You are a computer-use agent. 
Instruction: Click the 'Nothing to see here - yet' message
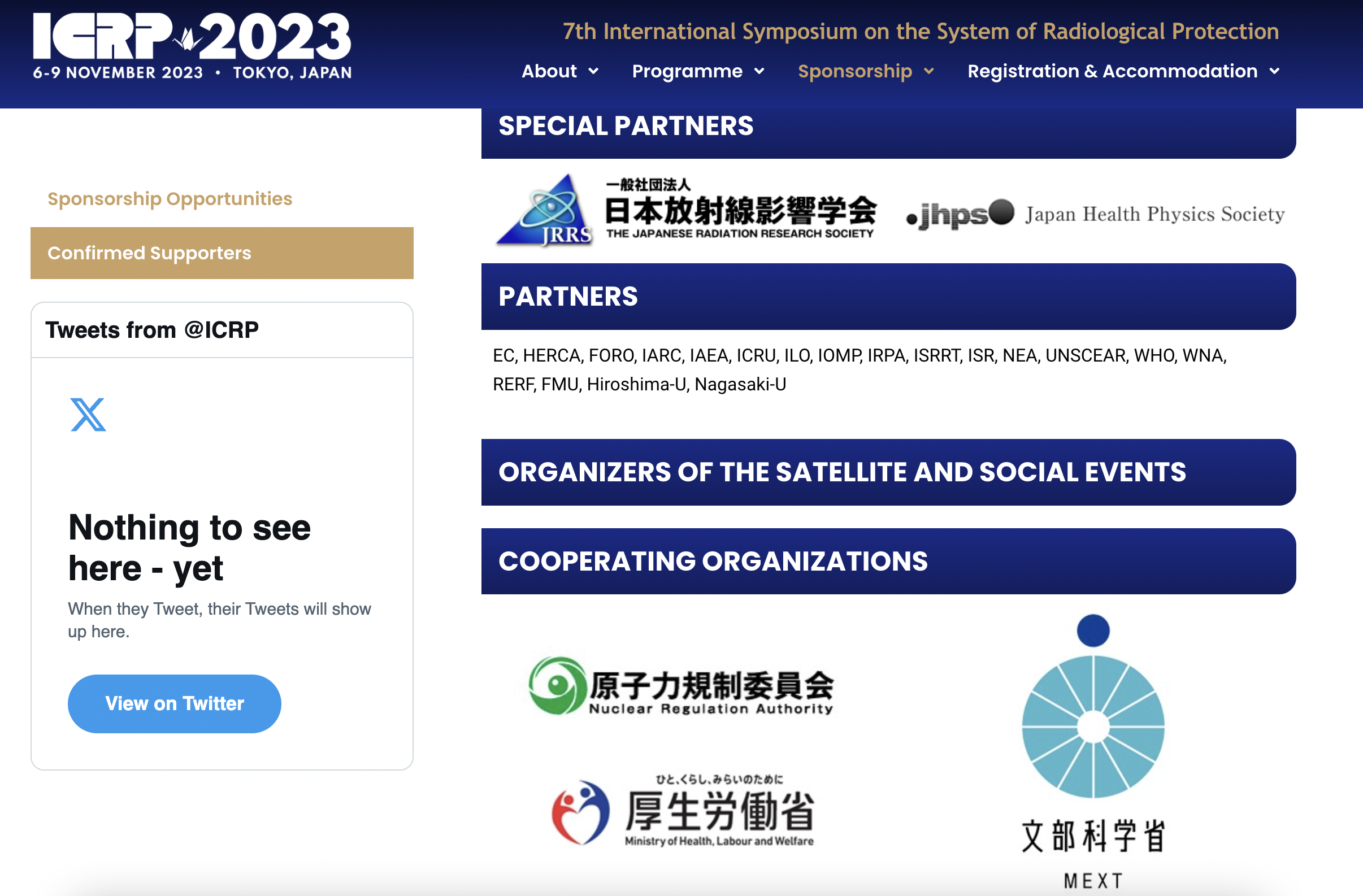click(x=189, y=547)
